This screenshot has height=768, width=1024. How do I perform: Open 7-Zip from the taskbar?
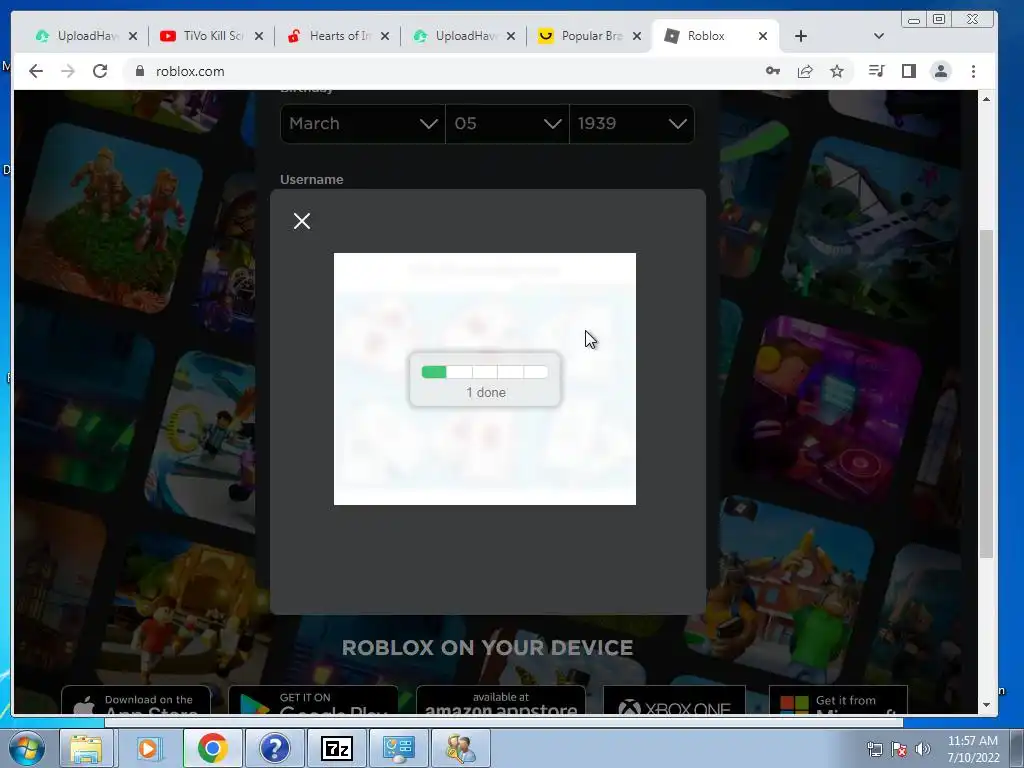click(x=337, y=748)
